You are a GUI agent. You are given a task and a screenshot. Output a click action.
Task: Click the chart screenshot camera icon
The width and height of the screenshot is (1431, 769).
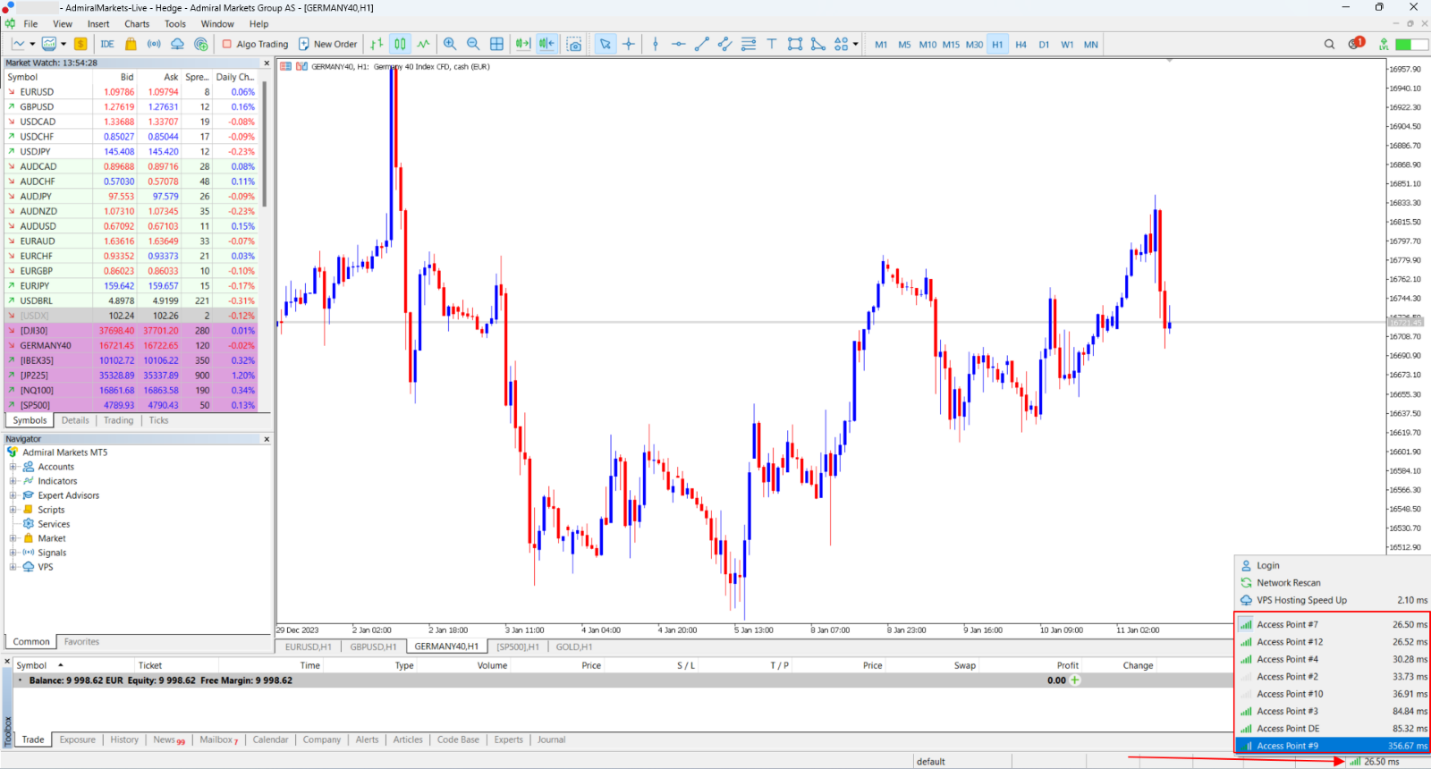click(574, 44)
